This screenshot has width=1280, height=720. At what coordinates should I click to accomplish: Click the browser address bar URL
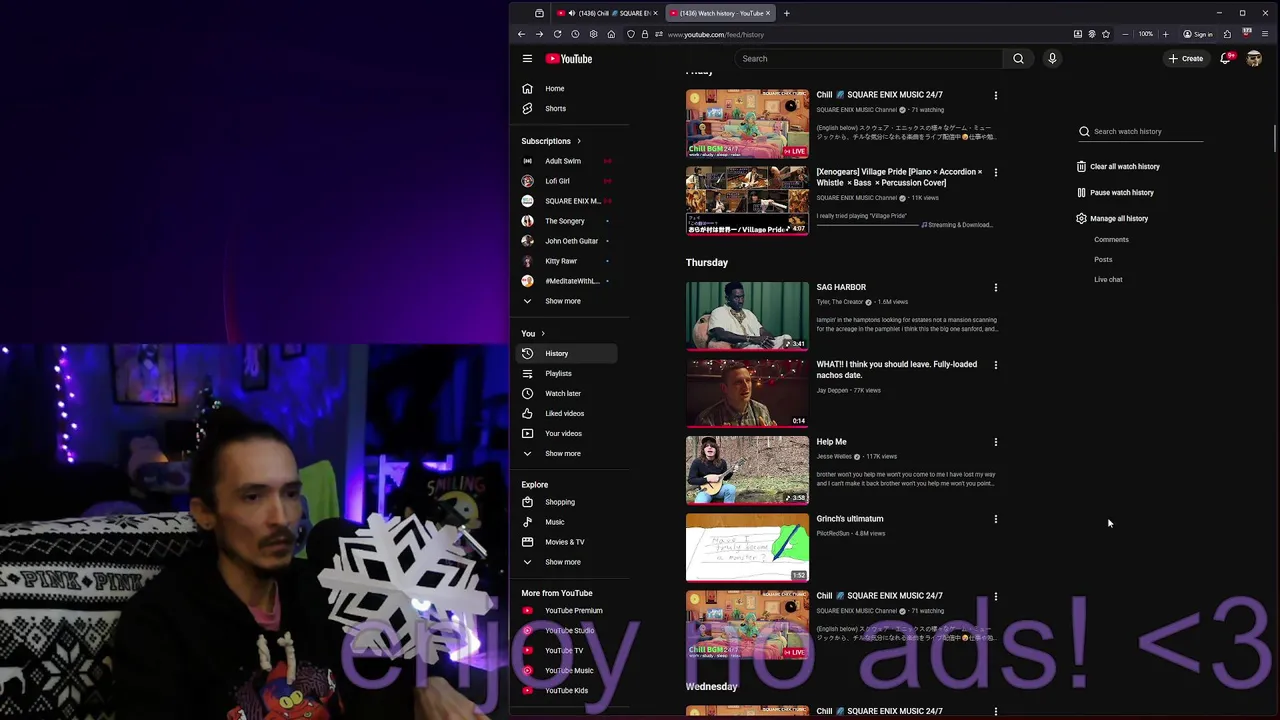point(716,34)
